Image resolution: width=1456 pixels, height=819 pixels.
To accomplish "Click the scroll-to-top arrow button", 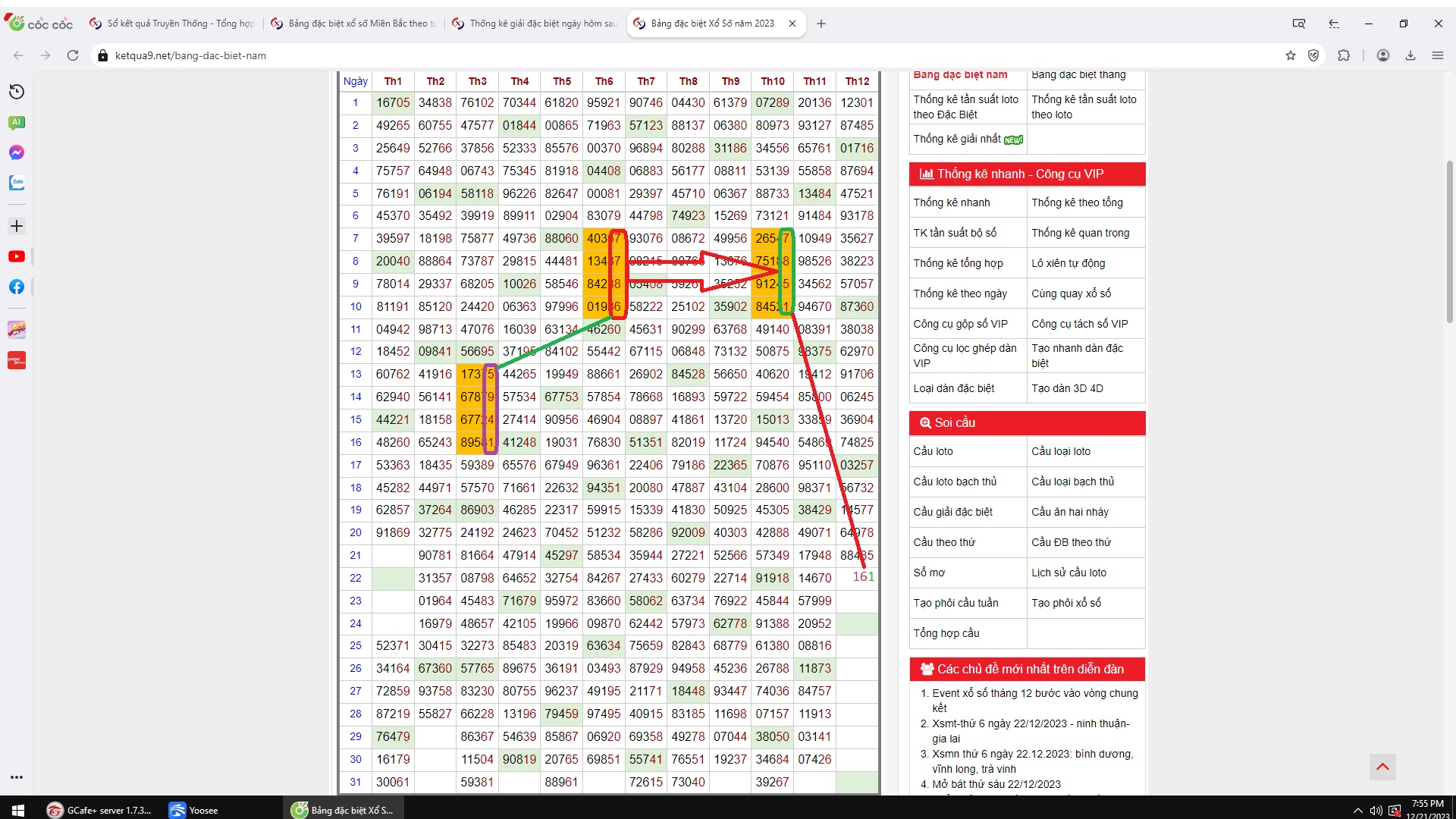I will pyautogui.click(x=1382, y=767).
